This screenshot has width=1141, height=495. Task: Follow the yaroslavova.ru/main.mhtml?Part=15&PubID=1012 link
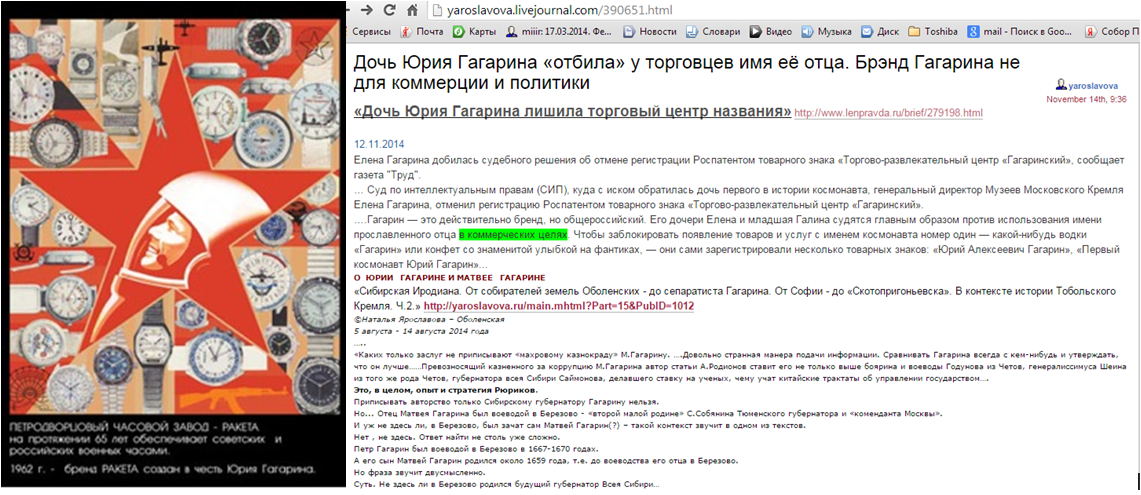coord(559,306)
